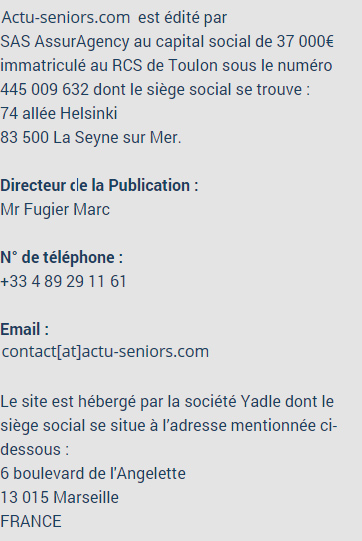
Task: Click the phone number +33 4 89 29 11 61
Action: click(63, 281)
